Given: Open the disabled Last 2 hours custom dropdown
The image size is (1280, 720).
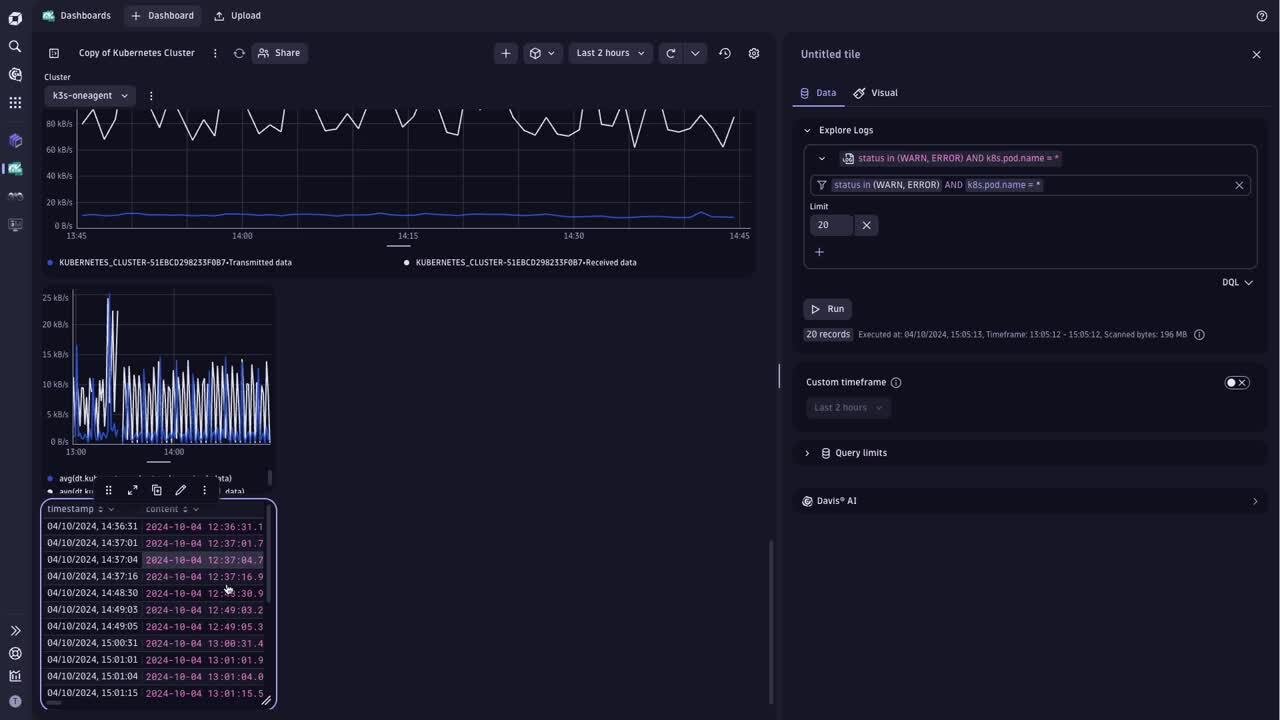Looking at the screenshot, I should click(x=848, y=407).
